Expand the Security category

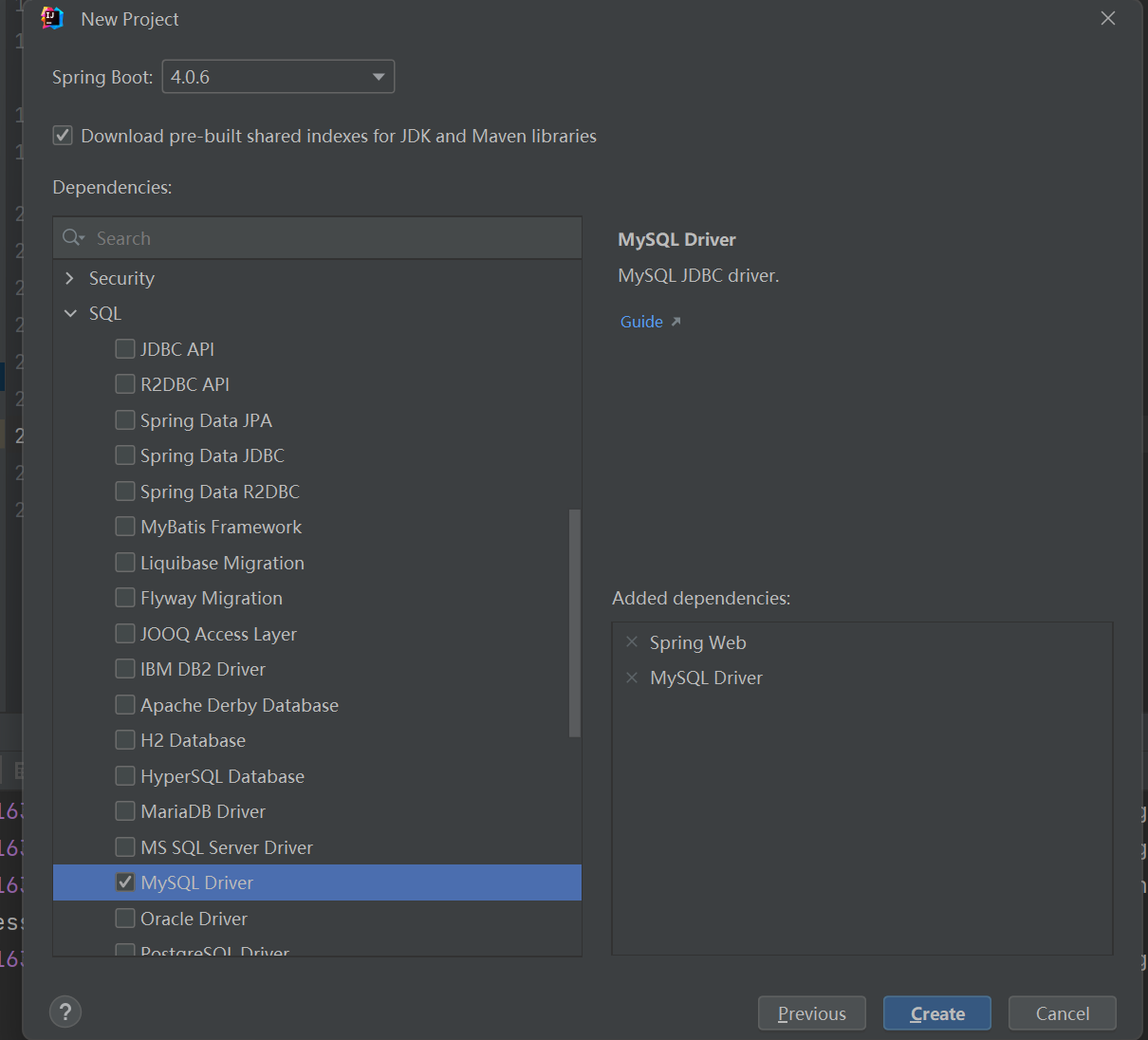click(x=69, y=278)
